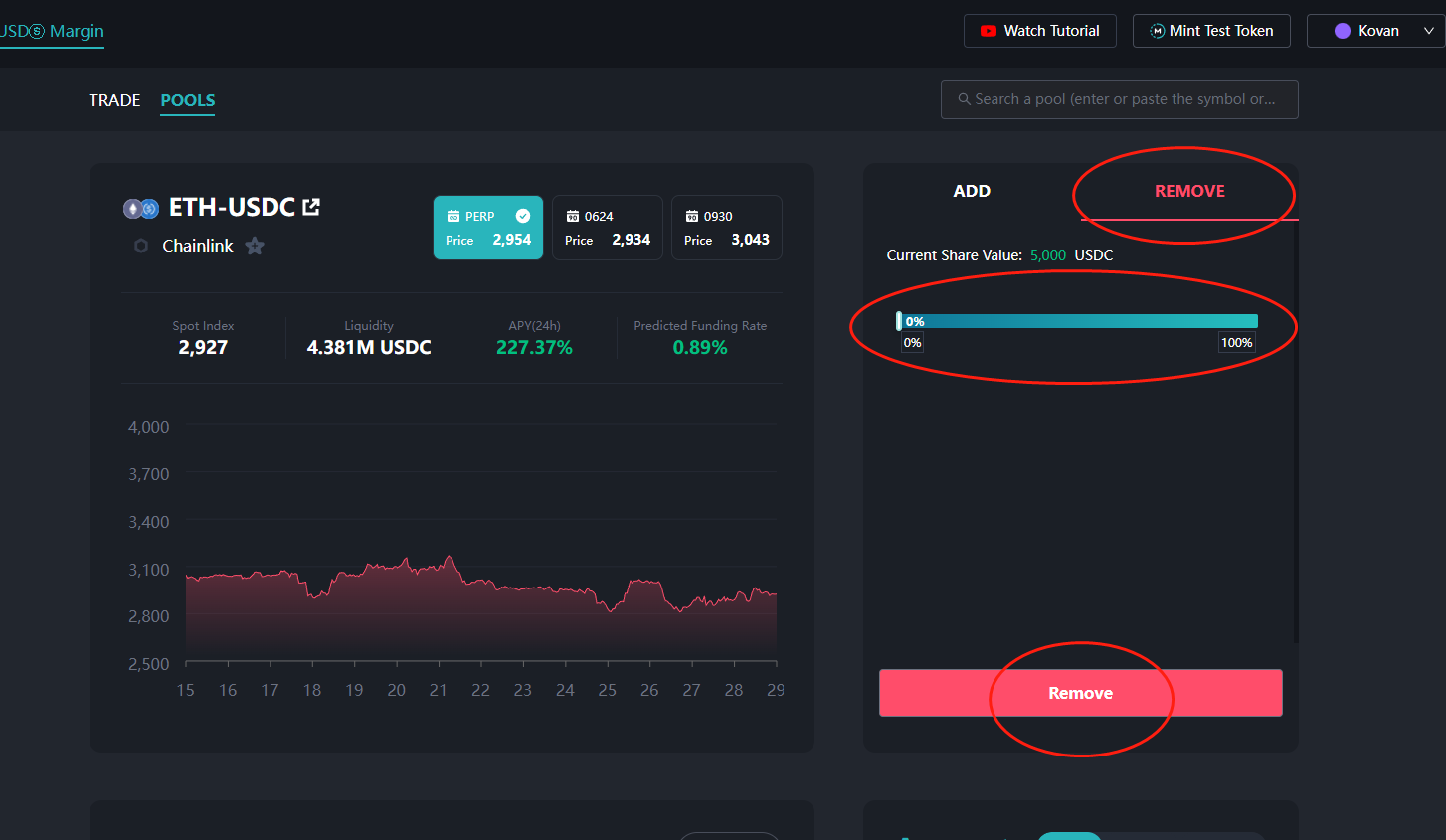The width and height of the screenshot is (1446, 840).
Task: Click the middle of the removal percentage slider
Action: [x=1078, y=321]
